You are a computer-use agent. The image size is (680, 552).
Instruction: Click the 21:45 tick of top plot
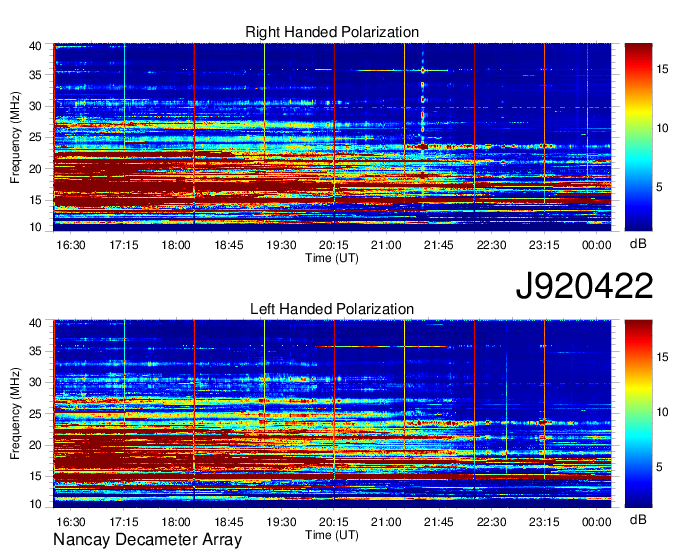[x=439, y=245]
